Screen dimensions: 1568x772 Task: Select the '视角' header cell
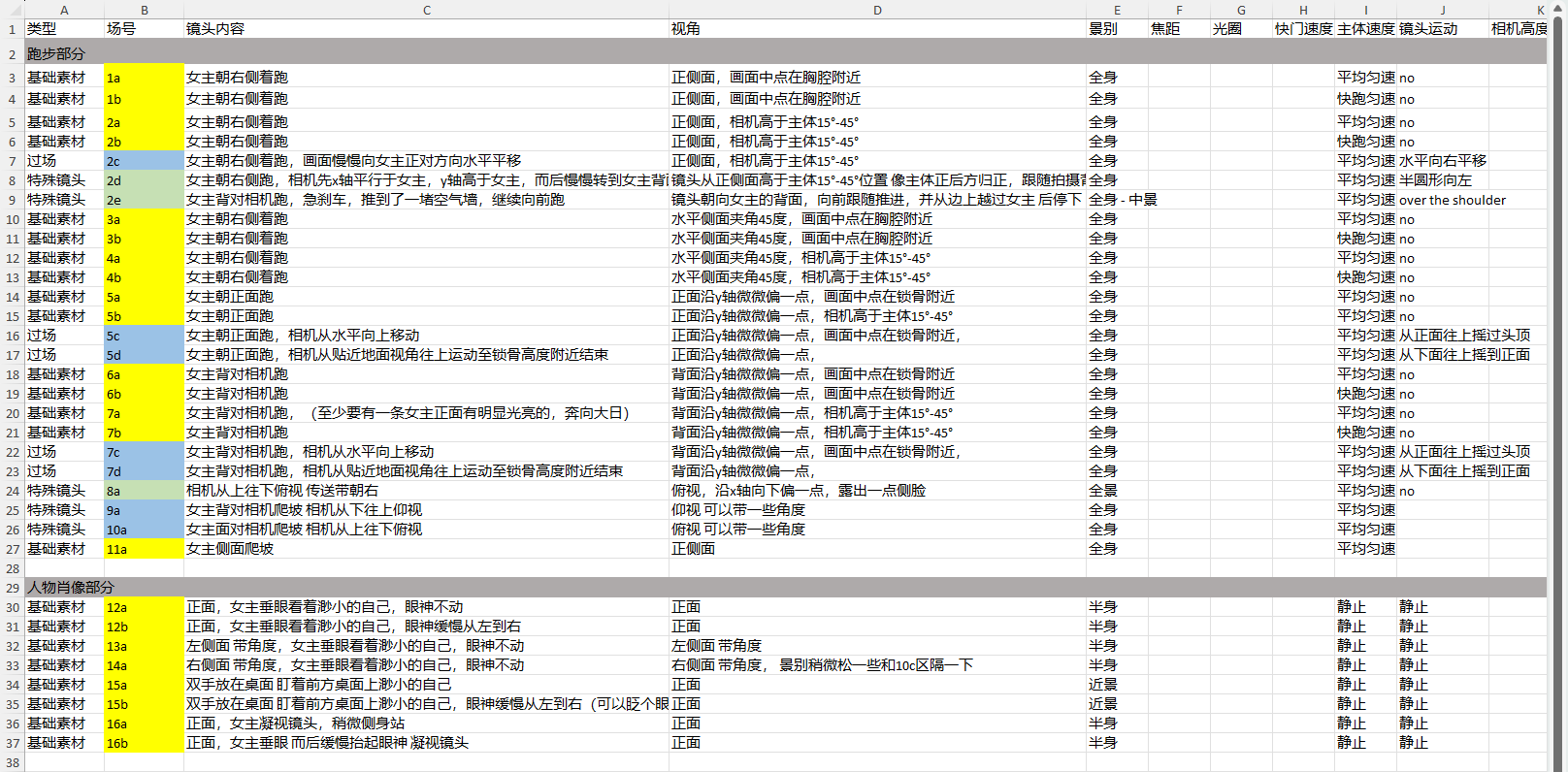coord(877,29)
